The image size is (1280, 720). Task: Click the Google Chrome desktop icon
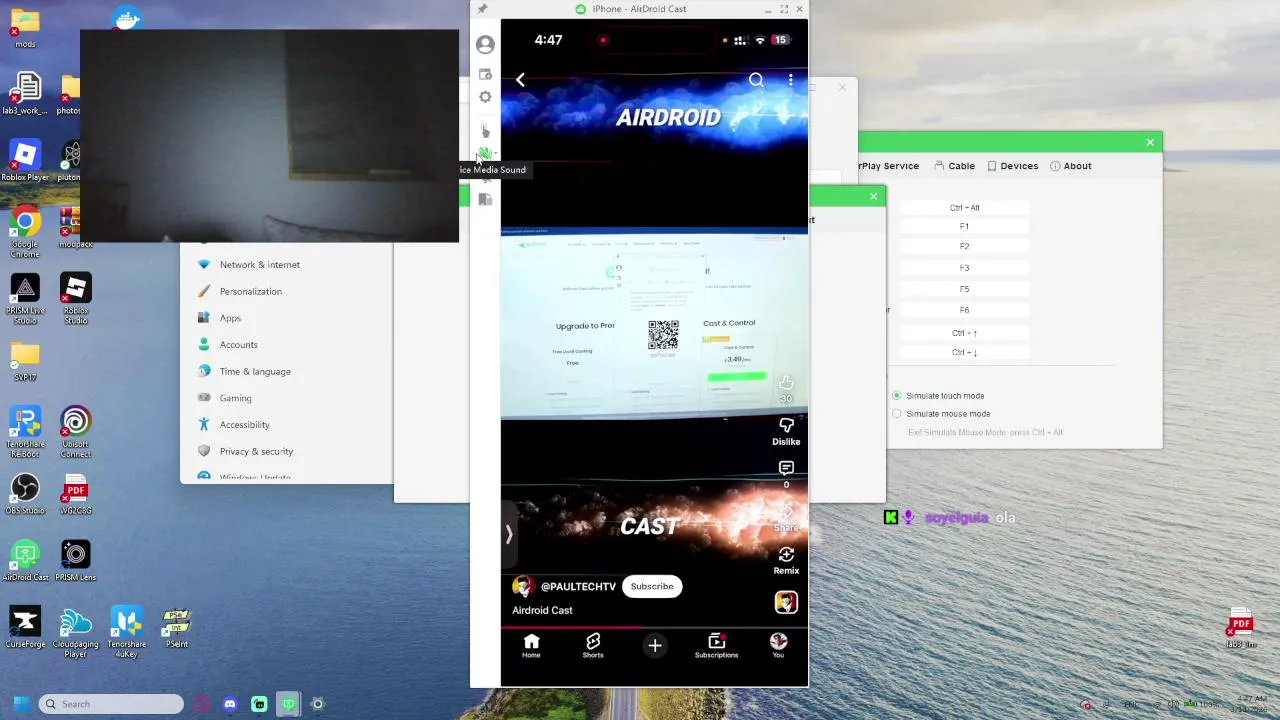click(x=25, y=232)
